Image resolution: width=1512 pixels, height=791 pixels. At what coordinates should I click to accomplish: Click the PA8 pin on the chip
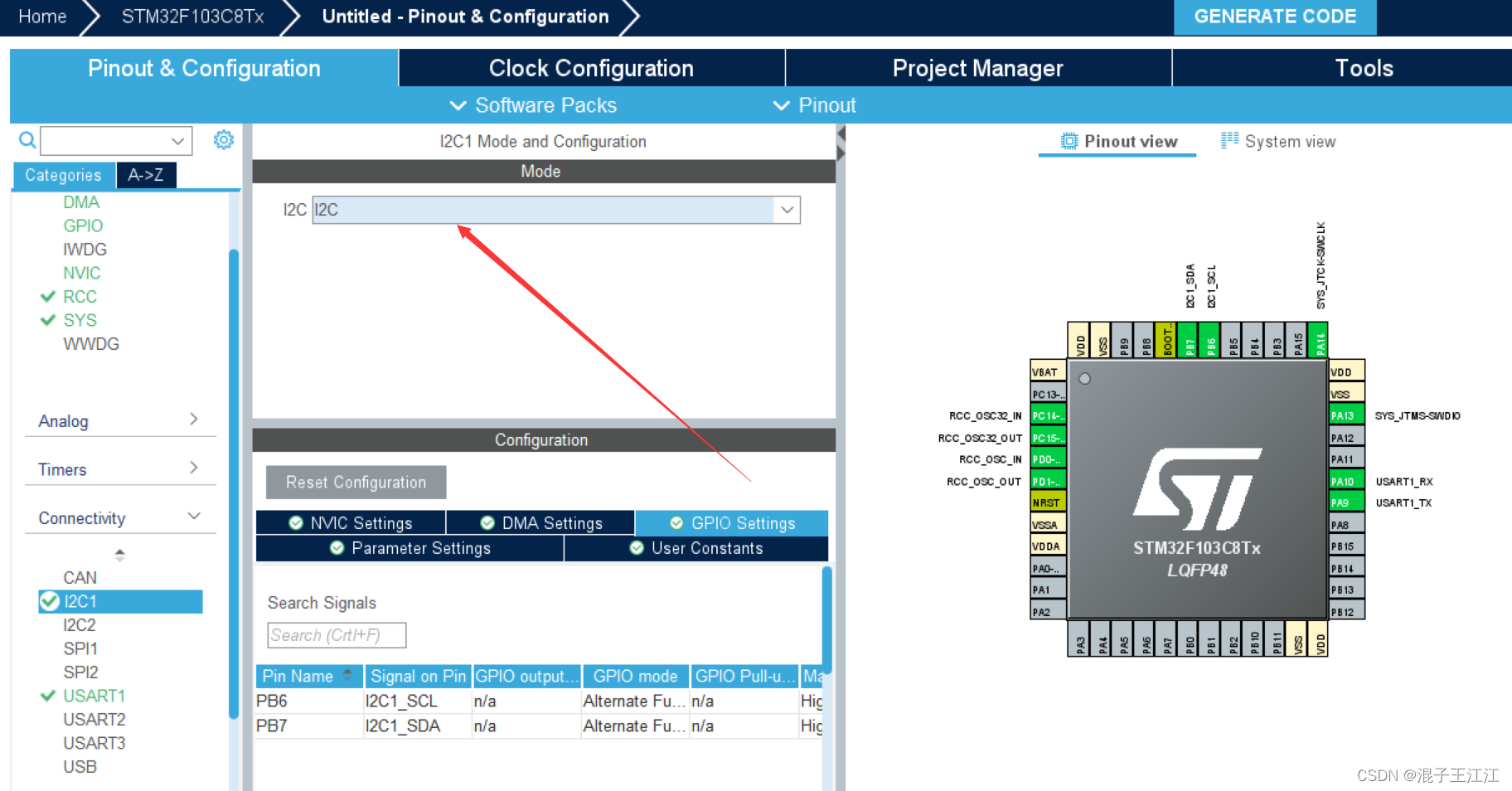point(1346,525)
